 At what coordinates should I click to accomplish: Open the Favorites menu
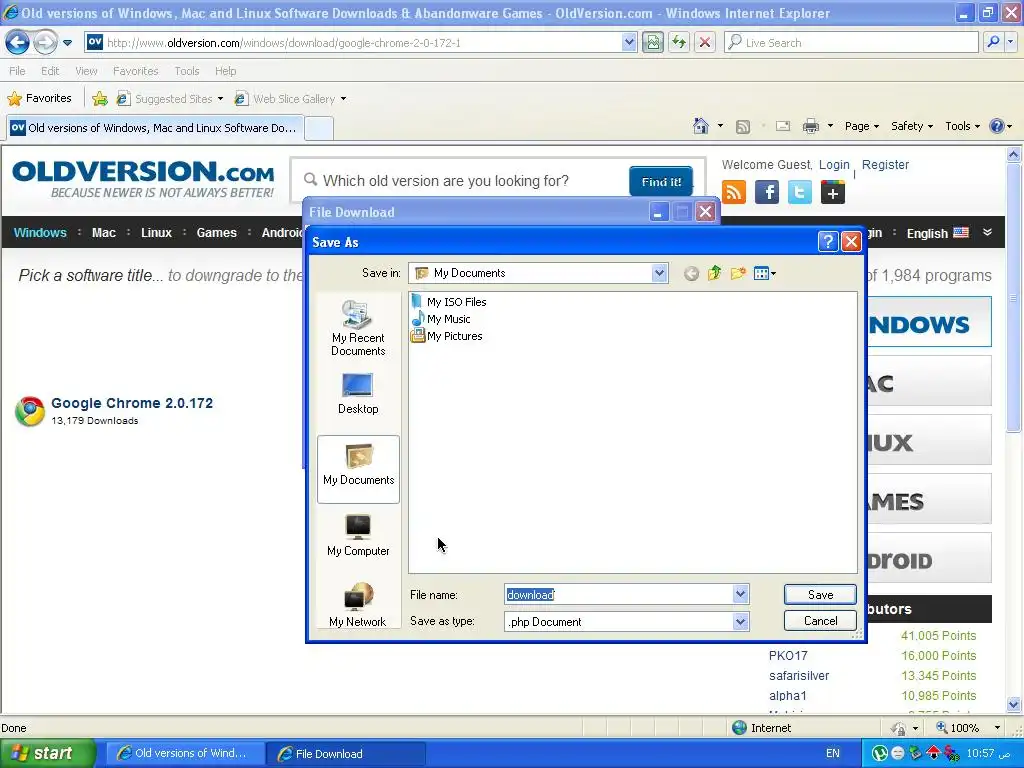[x=135, y=71]
